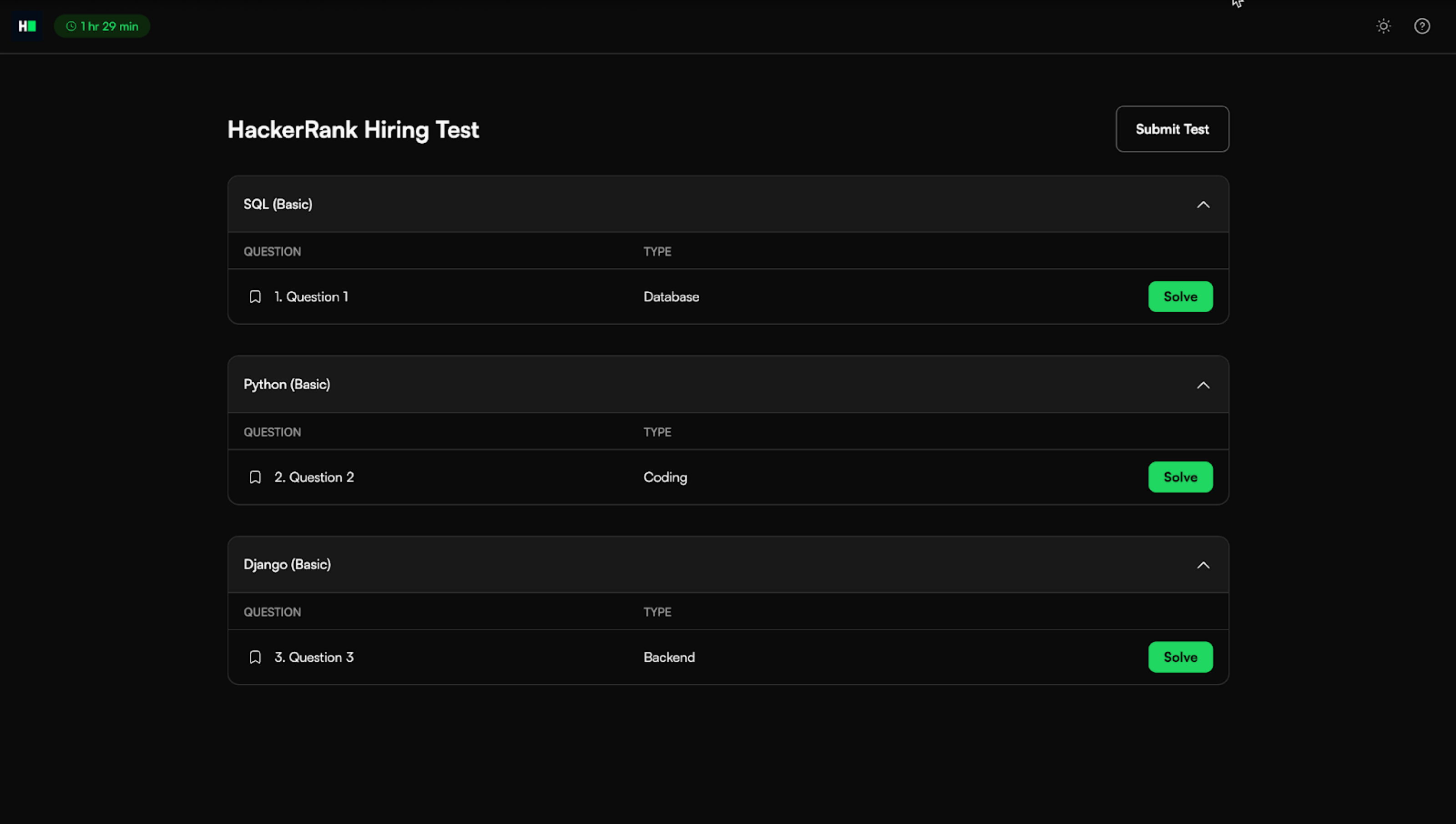This screenshot has height=824, width=1456.
Task: Open the Question 3 row title
Action: [314, 657]
